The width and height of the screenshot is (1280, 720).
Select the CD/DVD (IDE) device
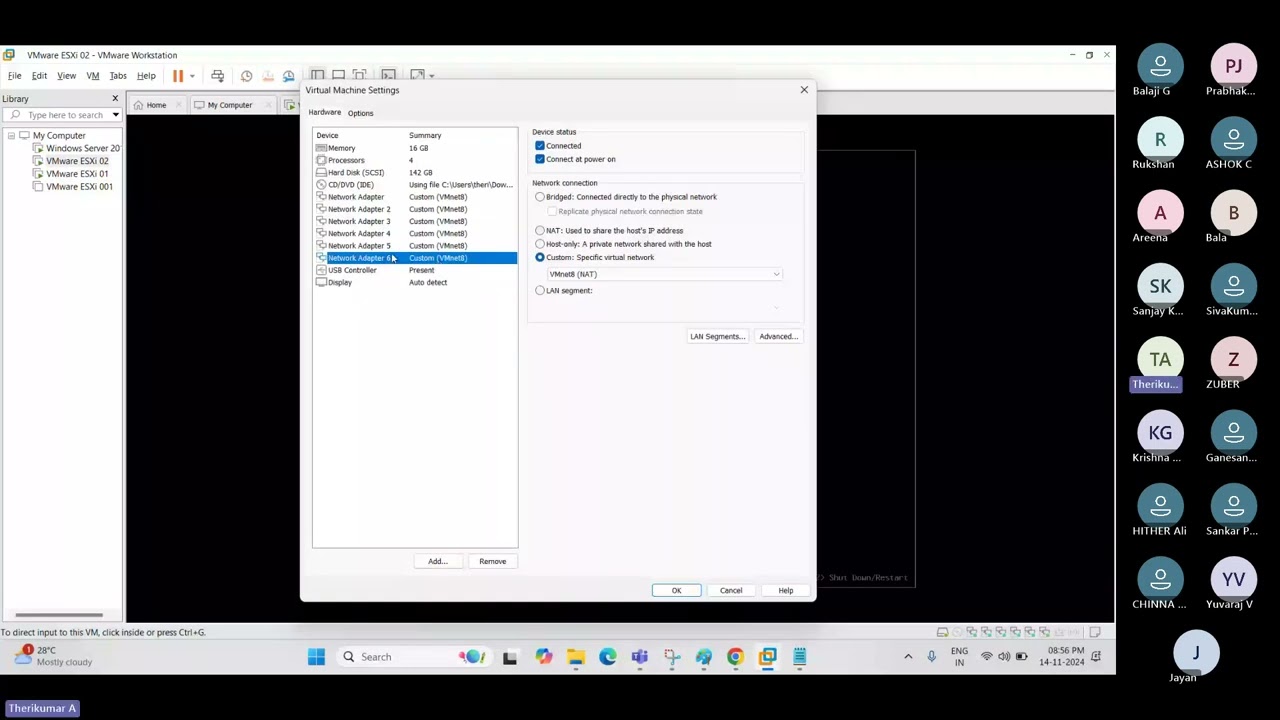(x=415, y=184)
